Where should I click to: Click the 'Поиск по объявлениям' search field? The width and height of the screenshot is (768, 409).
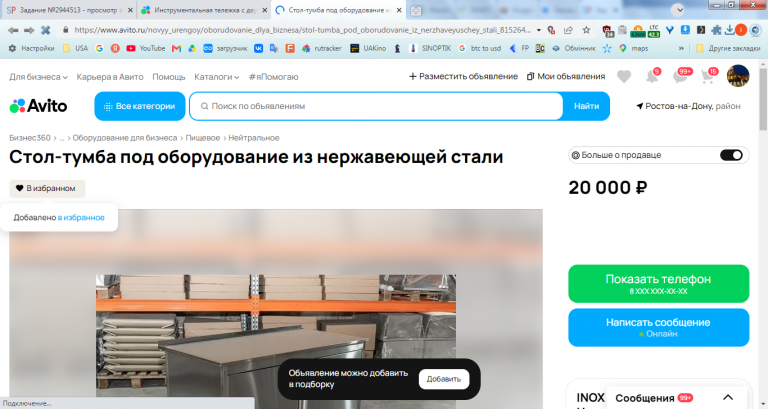pyautogui.click(x=376, y=106)
